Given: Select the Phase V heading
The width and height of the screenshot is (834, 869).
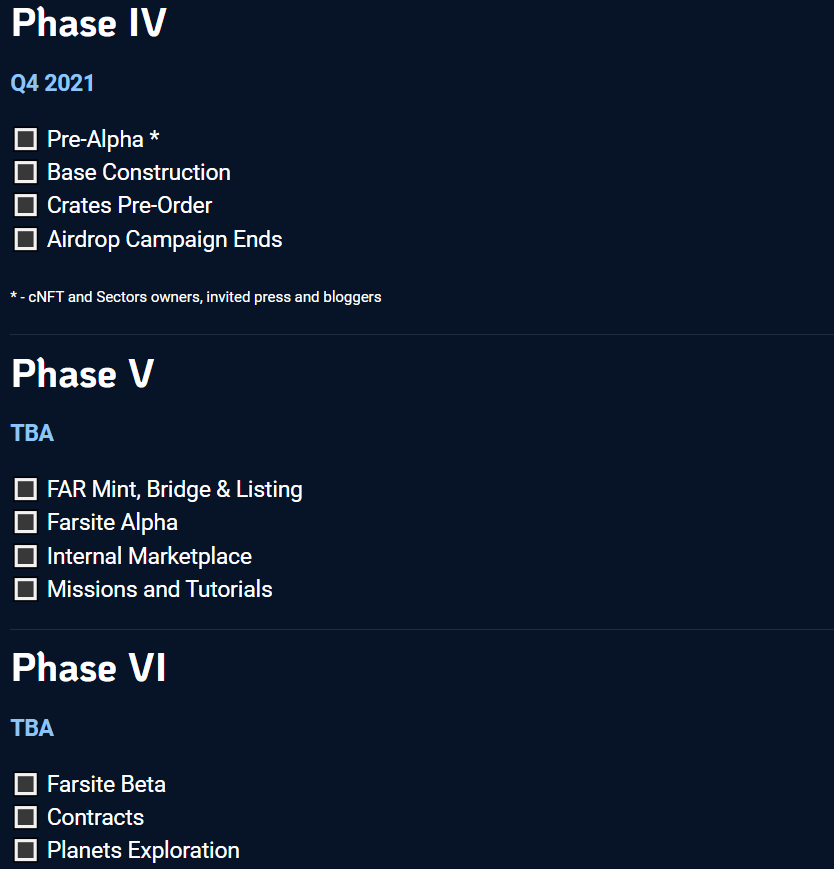Looking at the screenshot, I should click(x=83, y=373).
